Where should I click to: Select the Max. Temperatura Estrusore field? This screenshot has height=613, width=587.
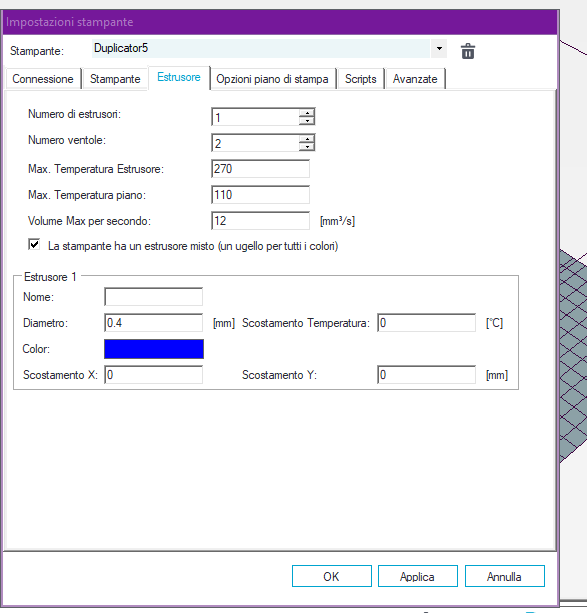260,169
